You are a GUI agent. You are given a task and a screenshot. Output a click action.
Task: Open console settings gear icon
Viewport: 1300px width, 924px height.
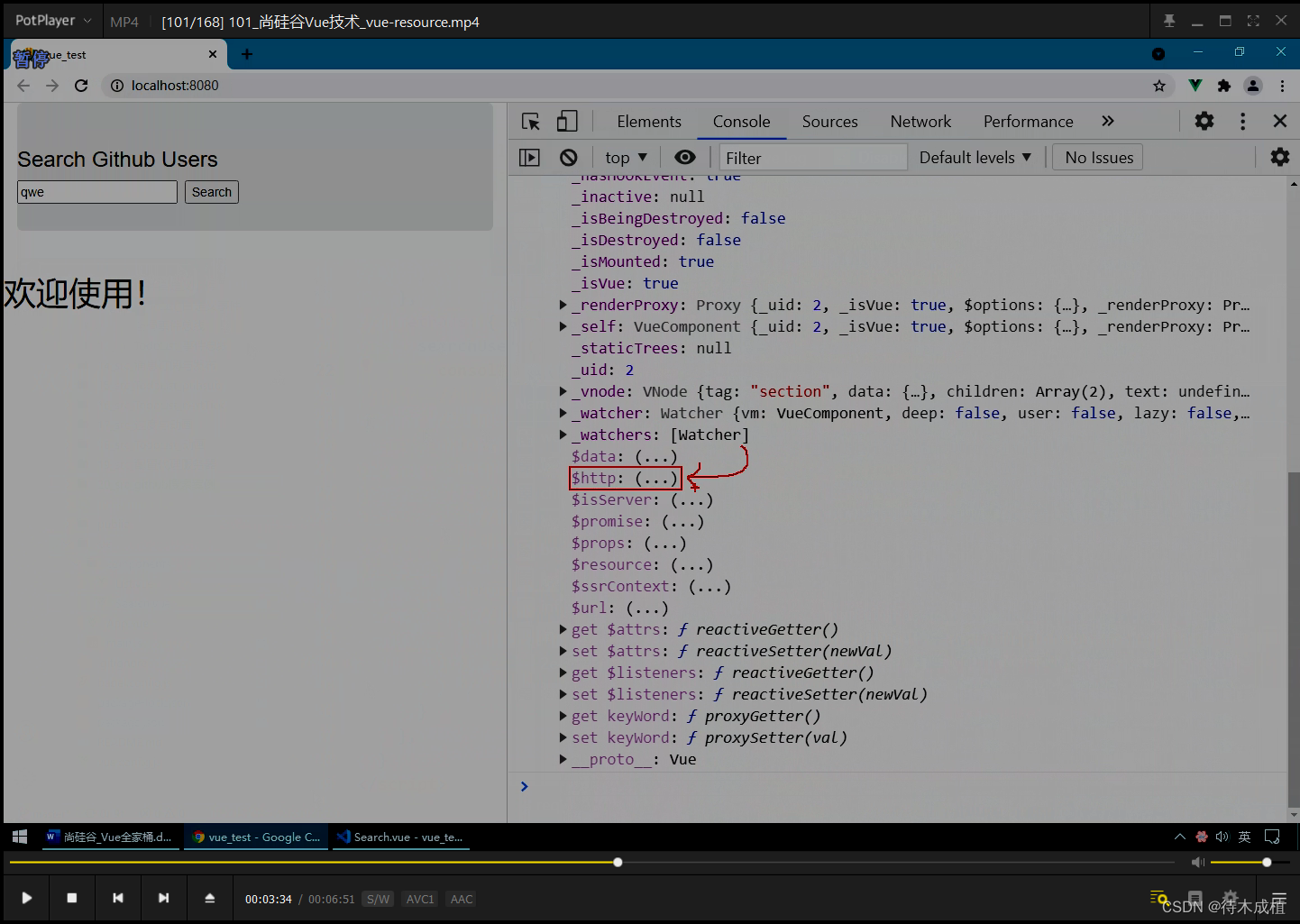(x=1280, y=158)
